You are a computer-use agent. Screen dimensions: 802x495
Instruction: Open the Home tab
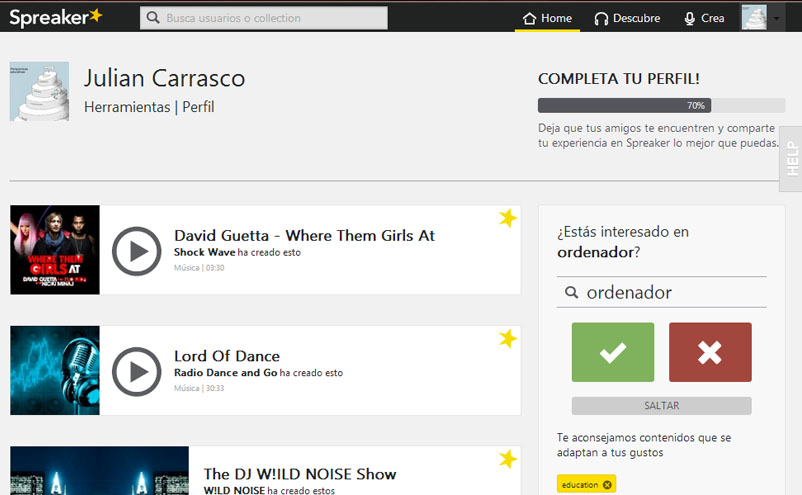(547, 18)
